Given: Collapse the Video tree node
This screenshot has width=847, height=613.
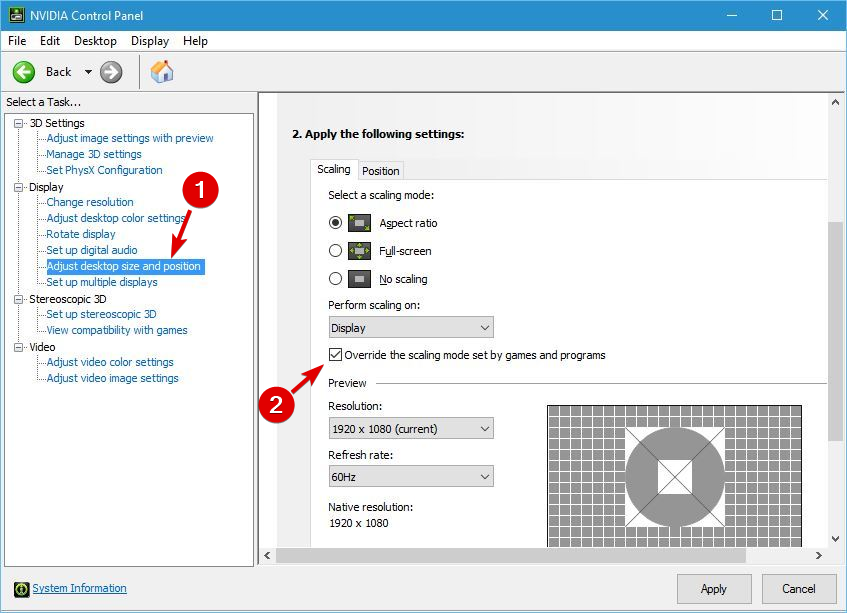Looking at the screenshot, I should click(x=18, y=347).
